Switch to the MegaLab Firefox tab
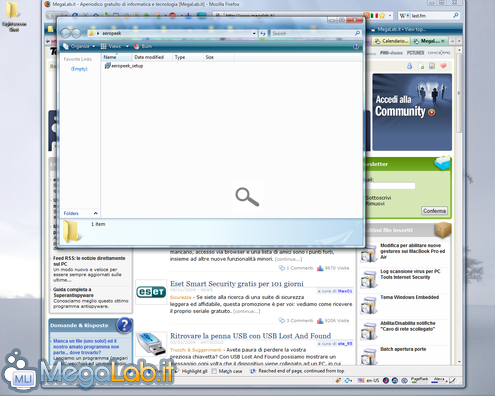 point(427,41)
